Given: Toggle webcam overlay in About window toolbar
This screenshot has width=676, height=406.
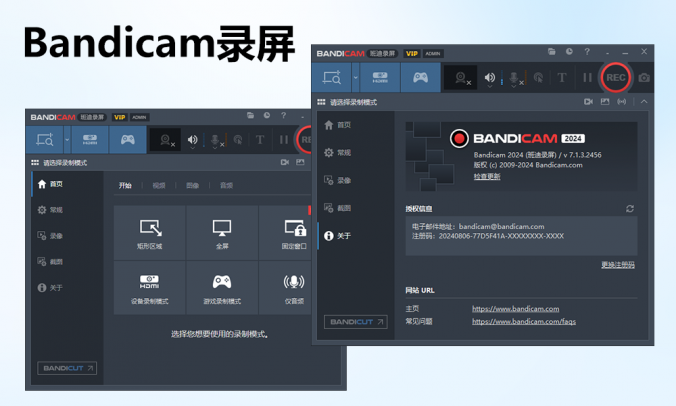Looking at the screenshot, I should (461, 78).
